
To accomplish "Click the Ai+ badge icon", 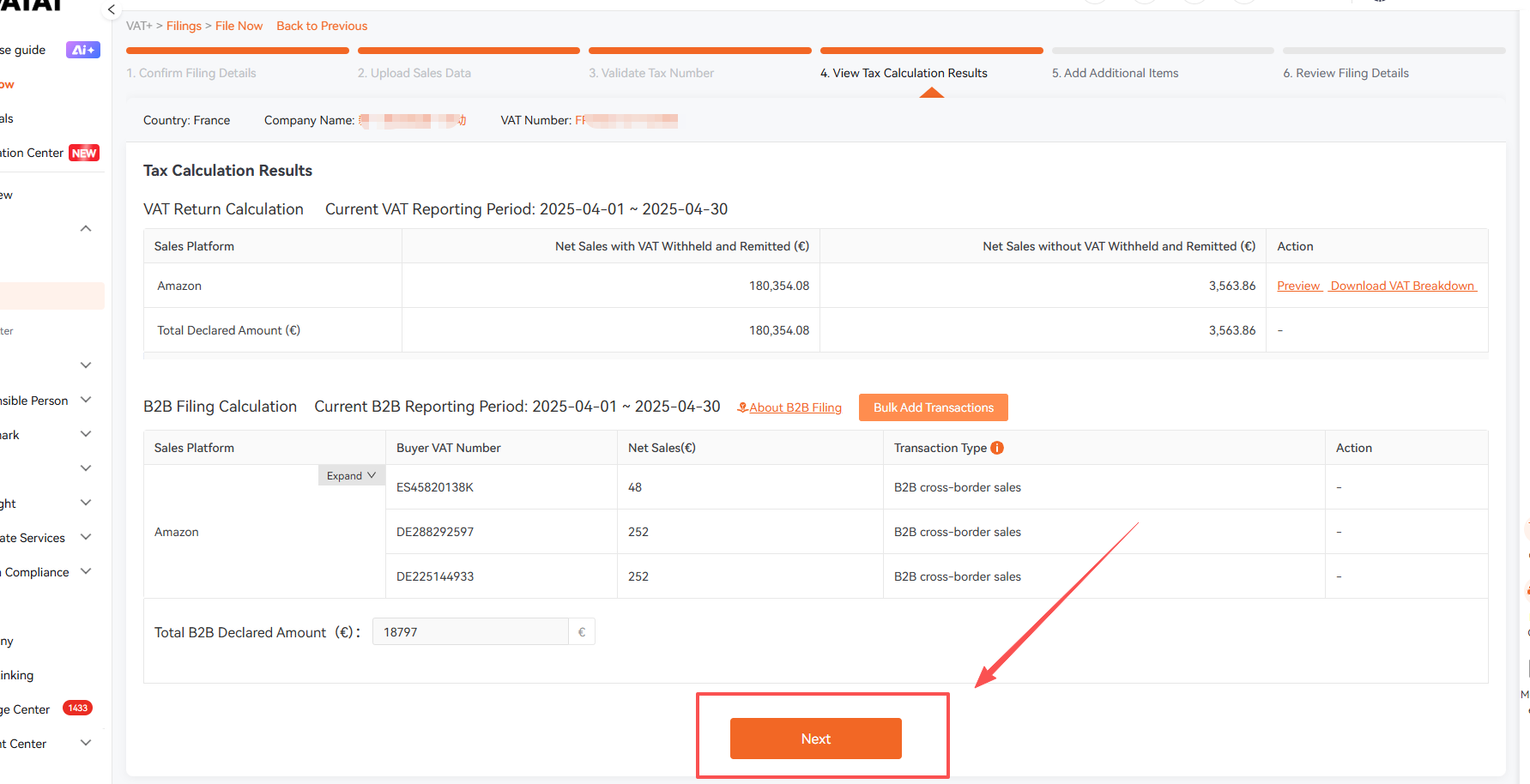I will point(83,50).
